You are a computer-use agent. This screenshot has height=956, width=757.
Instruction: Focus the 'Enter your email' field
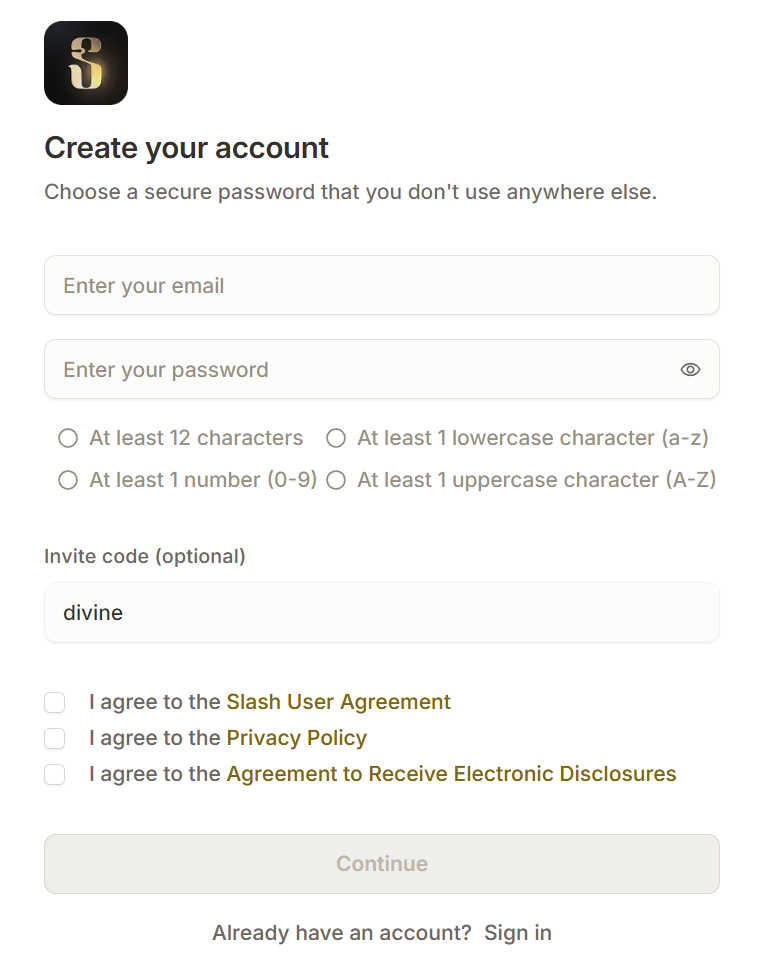(381, 286)
